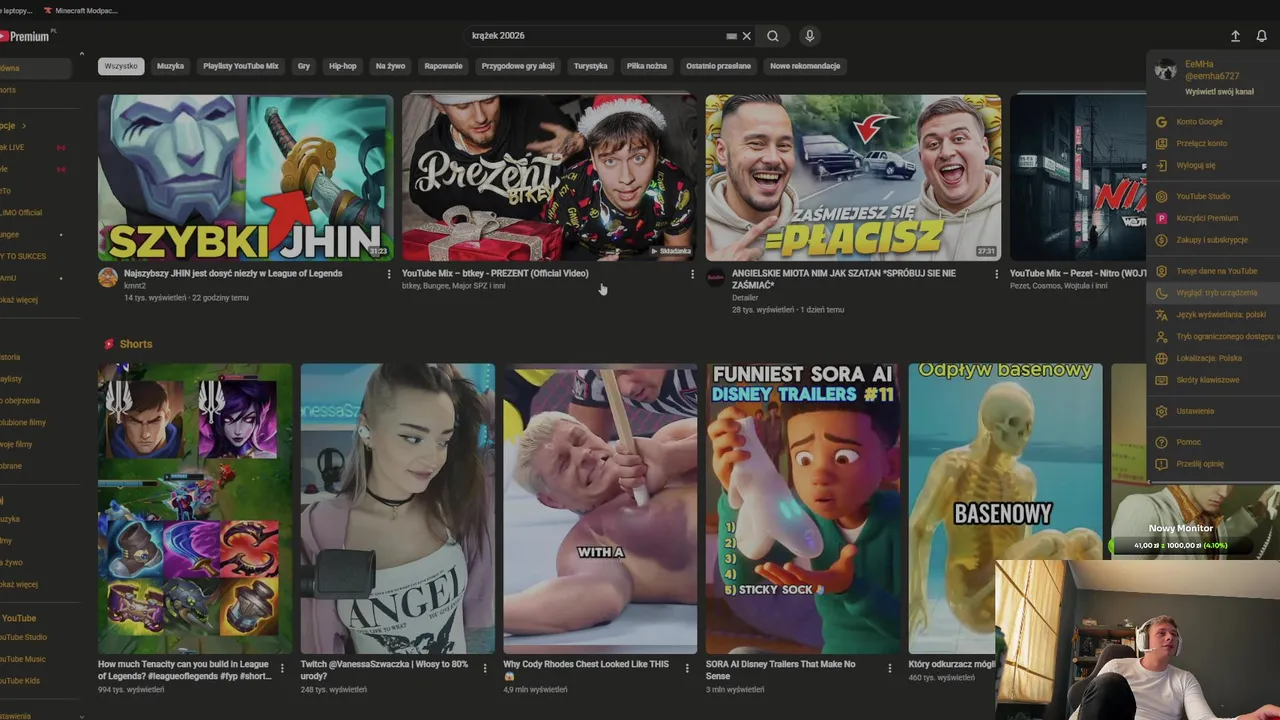Select the Wszystko filter chip

tap(121, 66)
